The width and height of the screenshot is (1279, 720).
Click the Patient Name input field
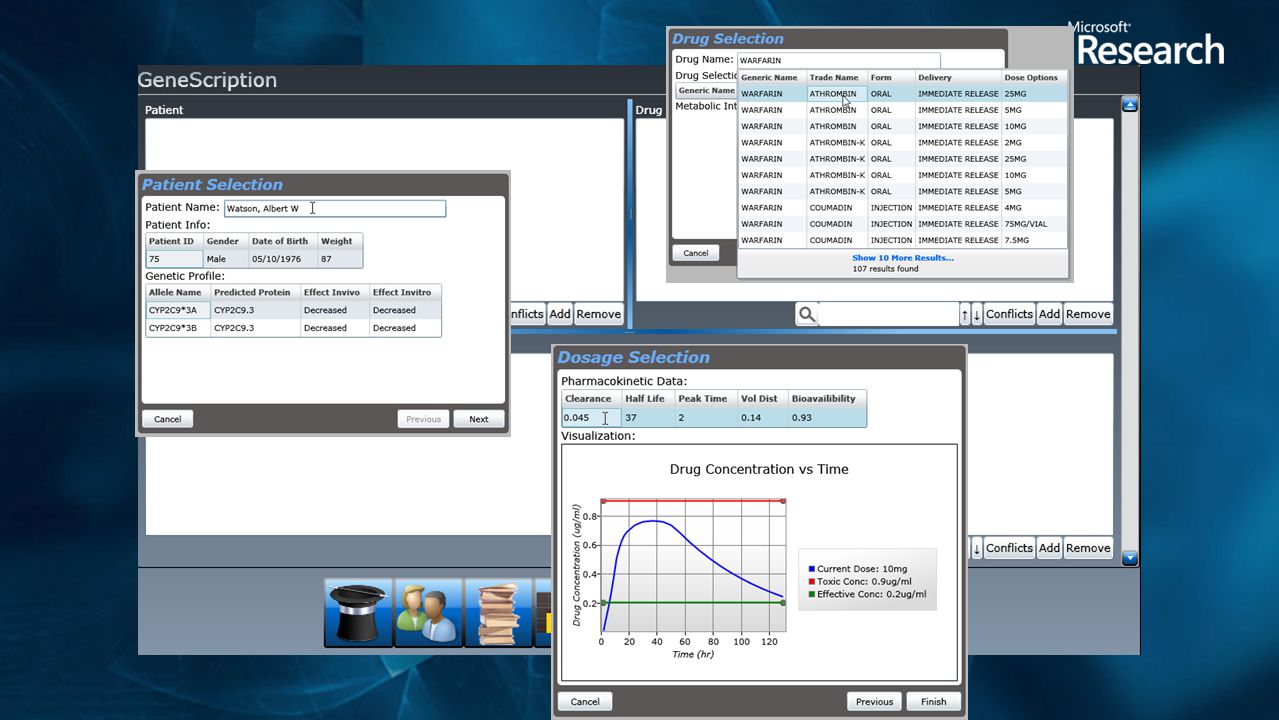coord(335,208)
